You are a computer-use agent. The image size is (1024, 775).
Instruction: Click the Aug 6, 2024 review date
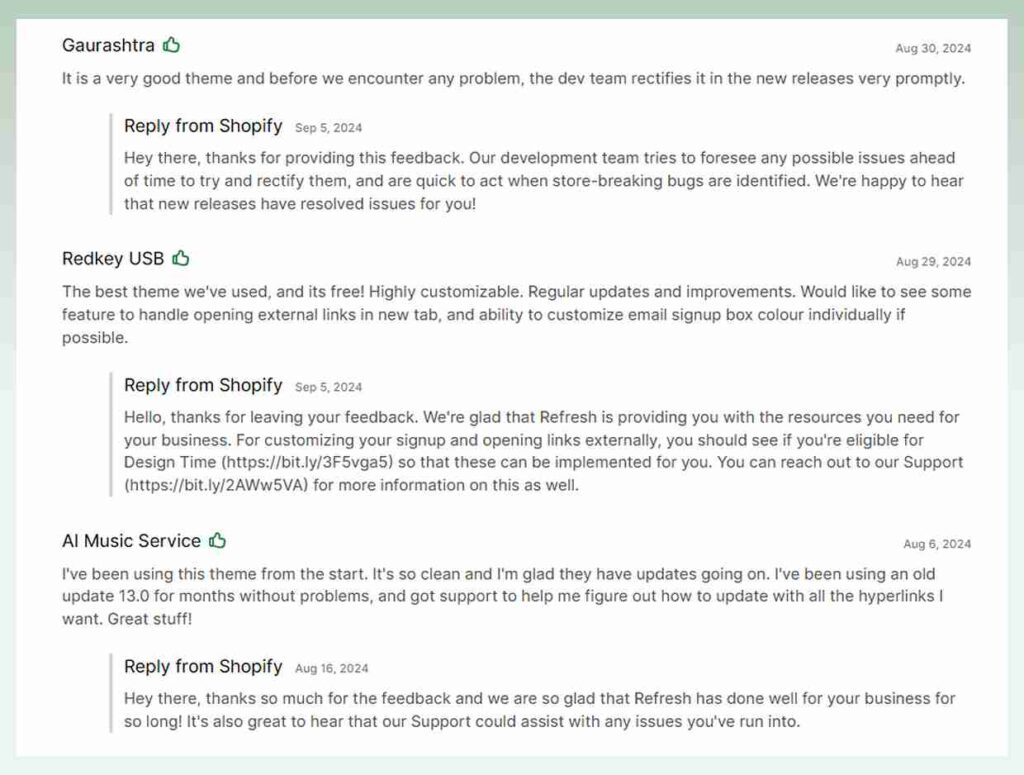click(936, 544)
